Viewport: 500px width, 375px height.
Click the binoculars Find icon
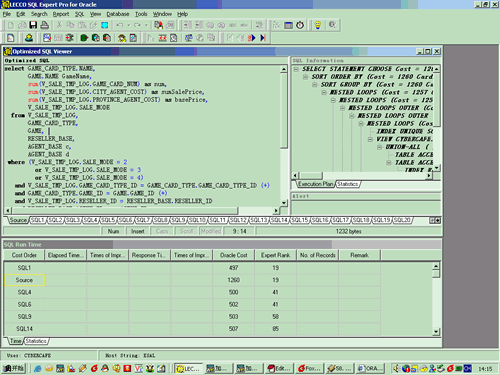158,25
